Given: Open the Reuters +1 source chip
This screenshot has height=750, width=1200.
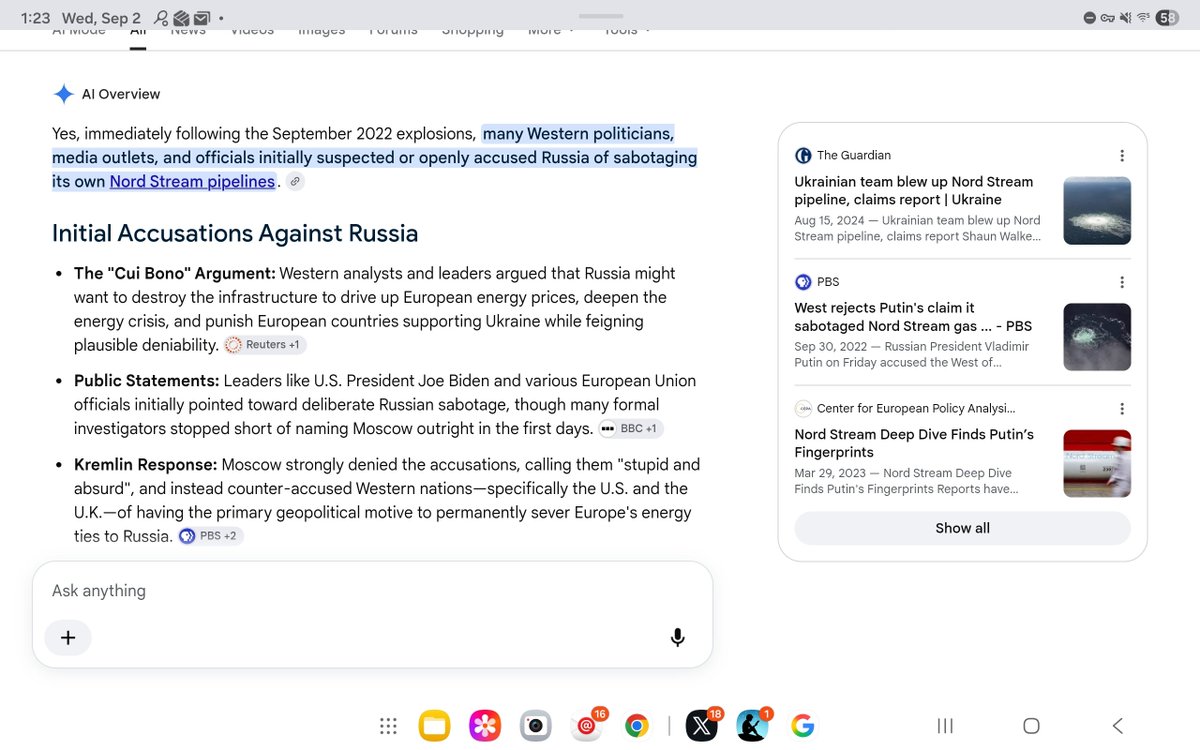Looking at the screenshot, I should tap(264, 345).
